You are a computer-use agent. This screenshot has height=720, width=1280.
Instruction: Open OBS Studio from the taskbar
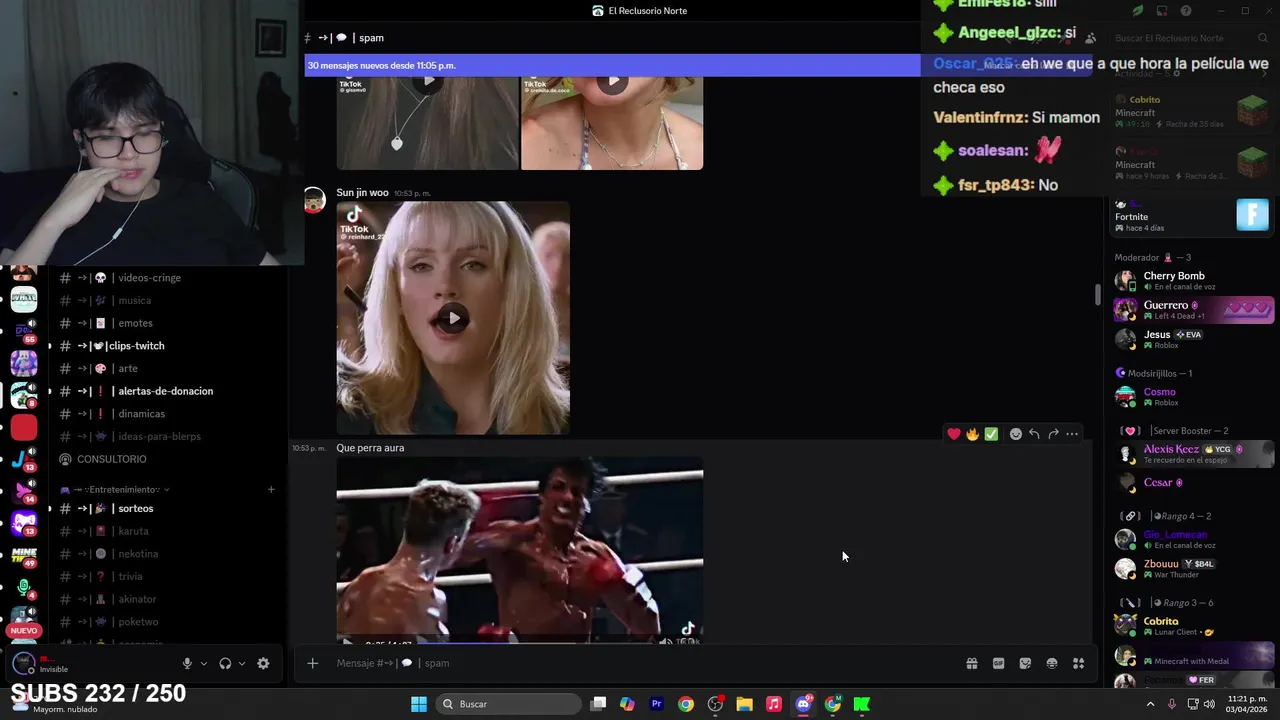pos(715,704)
